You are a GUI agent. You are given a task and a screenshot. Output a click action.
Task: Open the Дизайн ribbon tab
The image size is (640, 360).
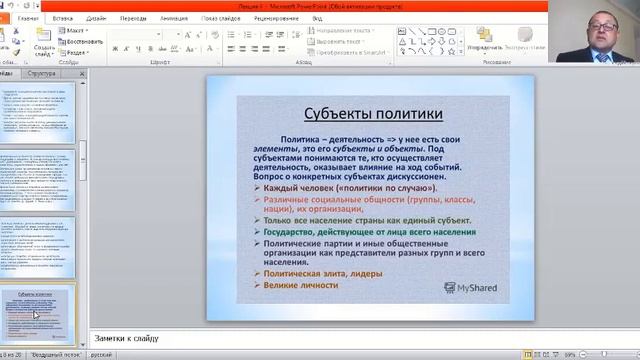96,18
